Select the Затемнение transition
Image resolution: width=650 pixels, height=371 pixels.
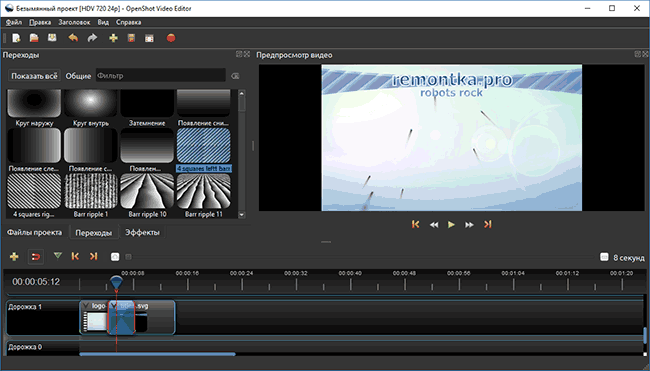(147, 108)
